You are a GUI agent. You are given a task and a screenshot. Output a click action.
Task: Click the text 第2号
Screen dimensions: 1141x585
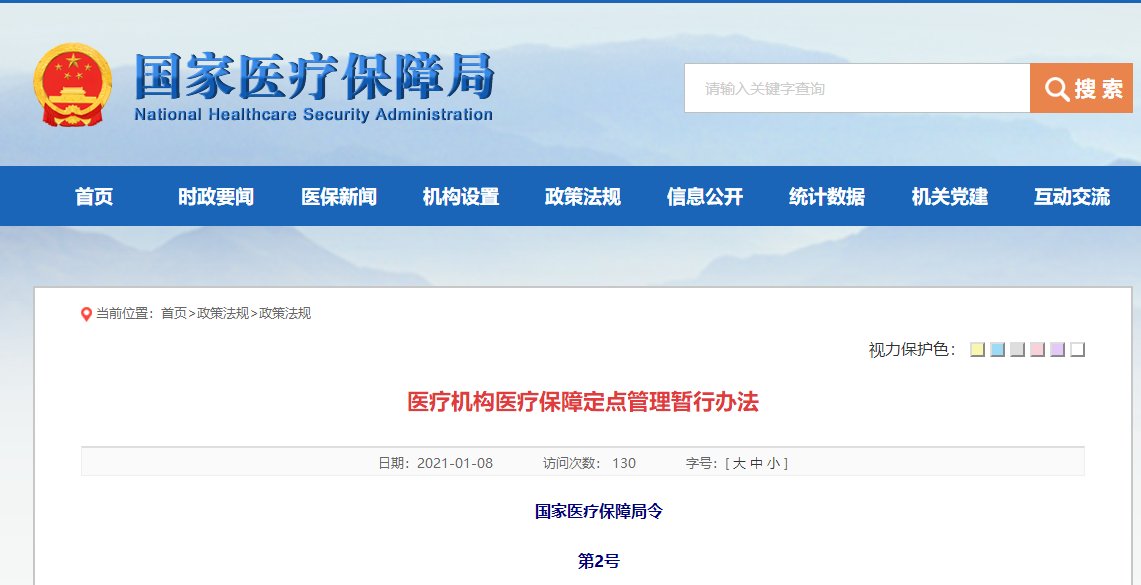click(599, 561)
